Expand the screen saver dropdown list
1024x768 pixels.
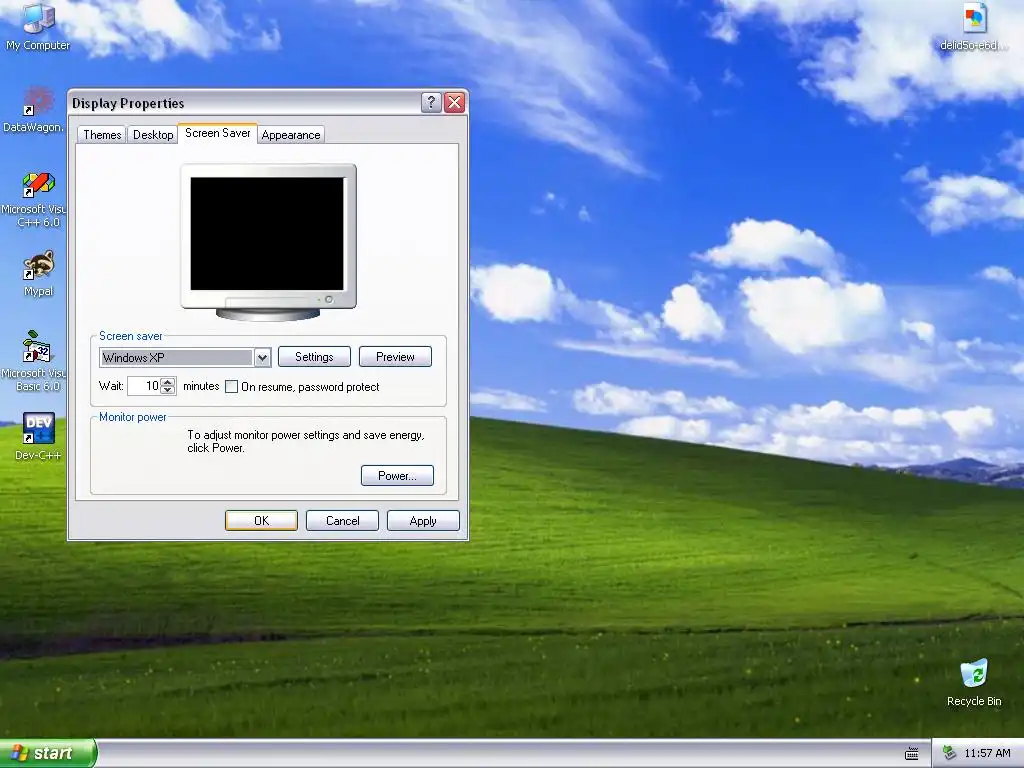pyautogui.click(x=263, y=358)
